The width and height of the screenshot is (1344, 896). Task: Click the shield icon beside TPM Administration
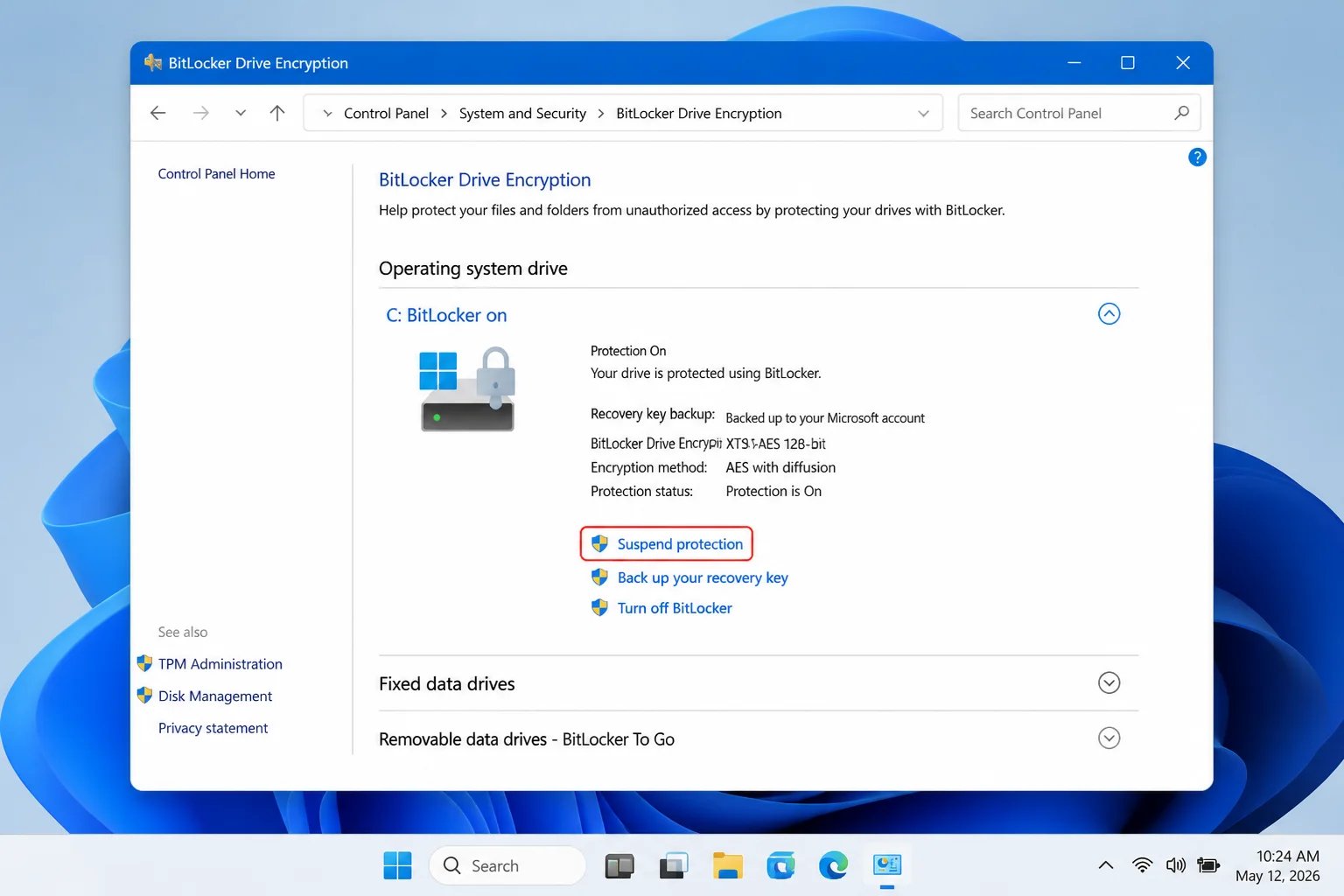click(144, 664)
